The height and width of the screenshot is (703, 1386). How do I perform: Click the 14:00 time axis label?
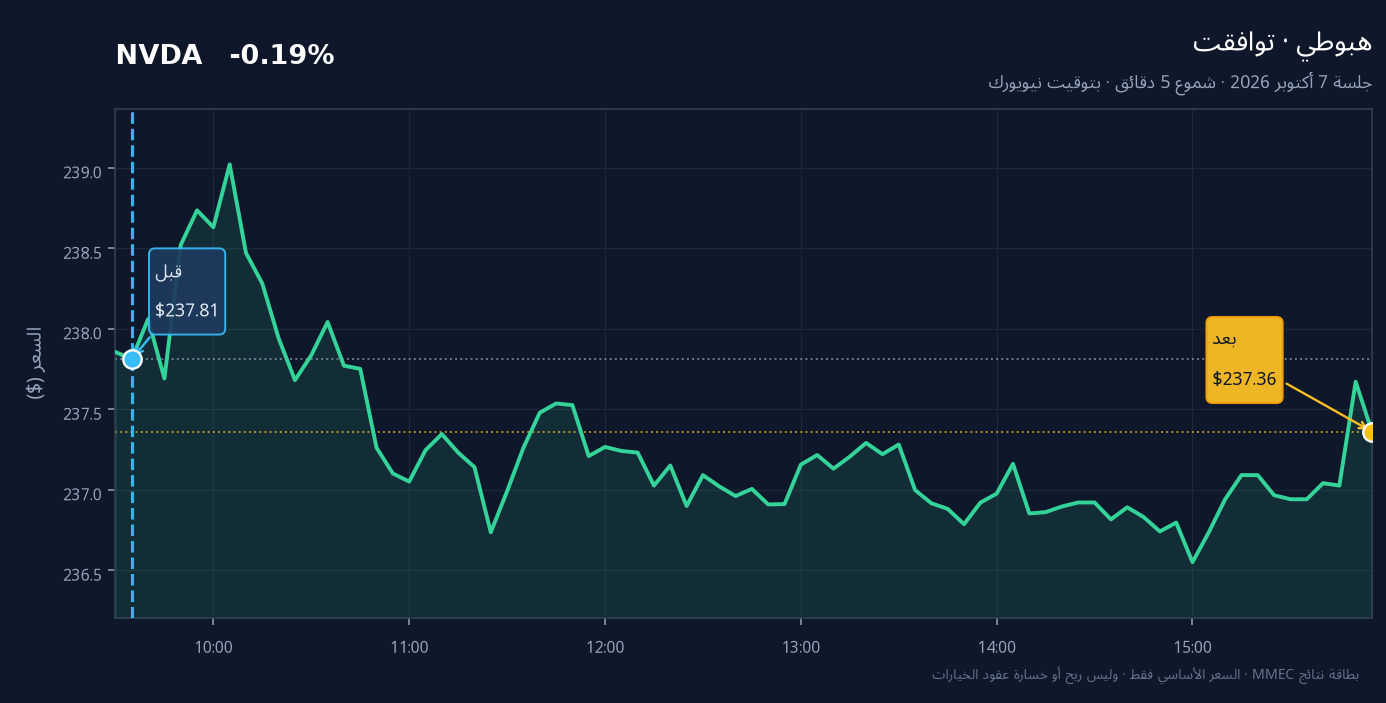997,647
